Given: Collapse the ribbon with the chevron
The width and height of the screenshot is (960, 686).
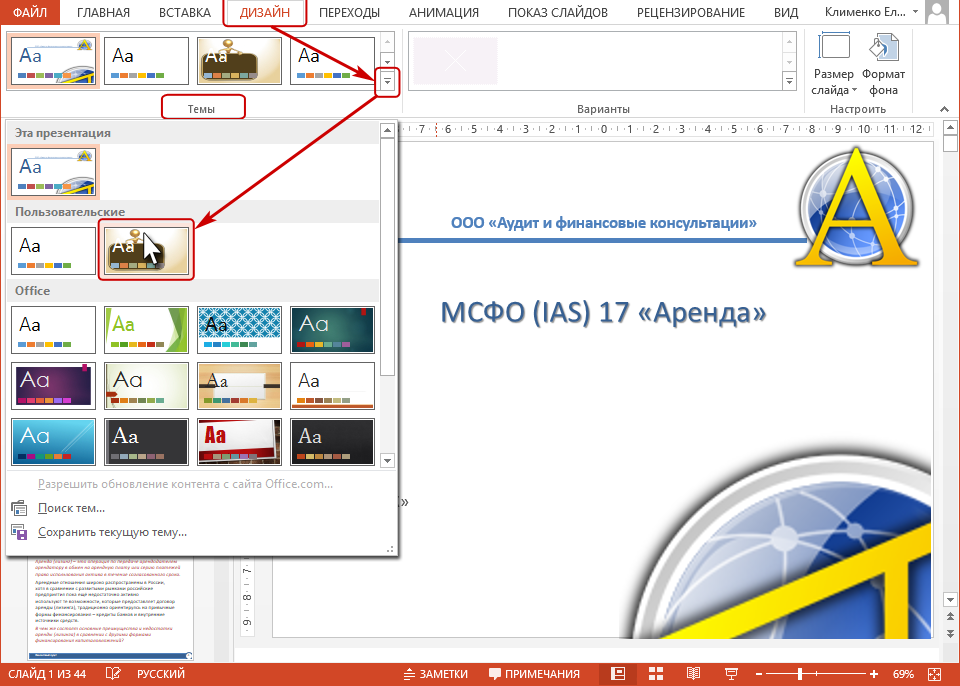Looking at the screenshot, I should tap(944, 109).
